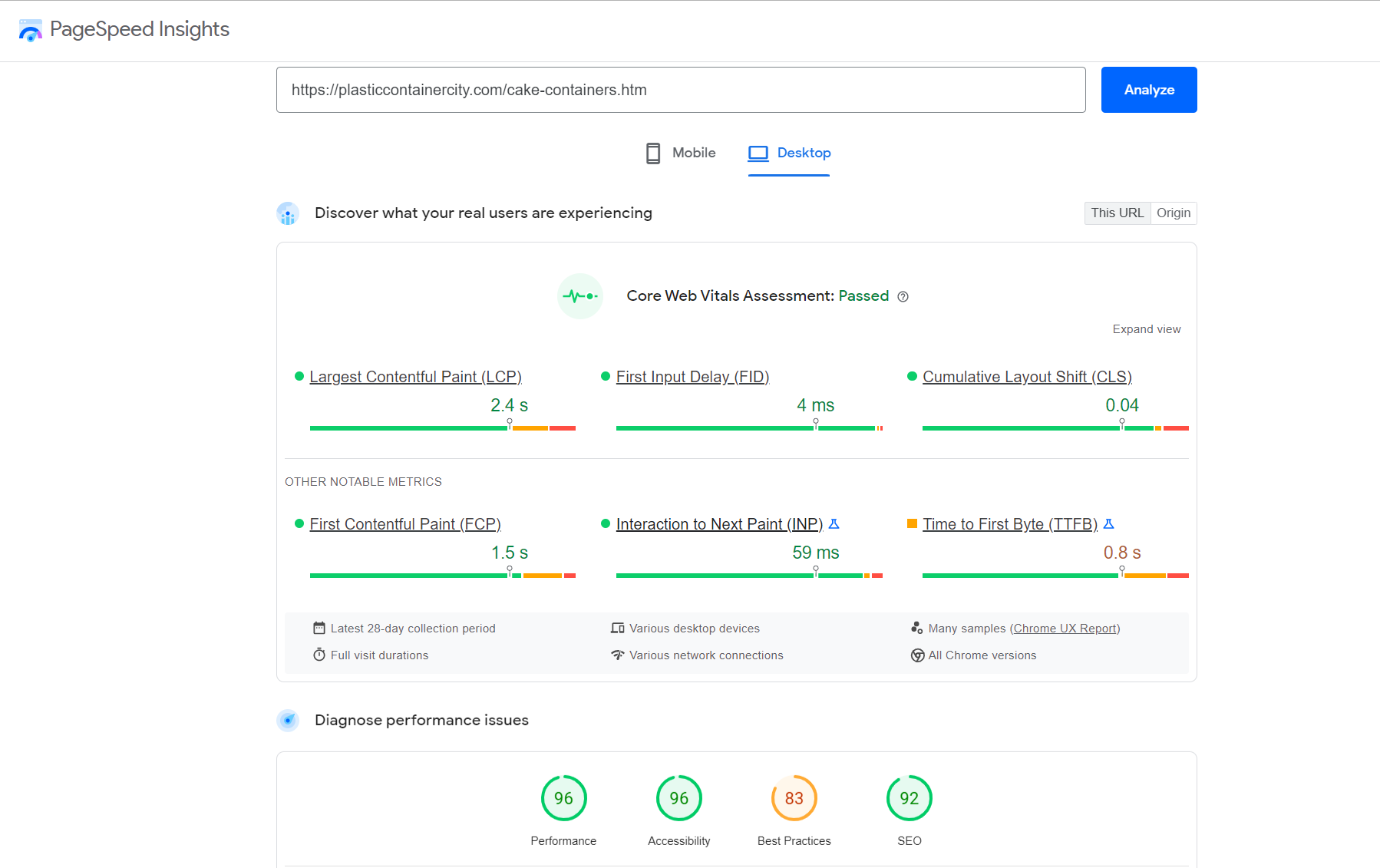Screen dimensions: 1380x868
Task: Click the Full visit durations text
Action: click(x=379, y=655)
